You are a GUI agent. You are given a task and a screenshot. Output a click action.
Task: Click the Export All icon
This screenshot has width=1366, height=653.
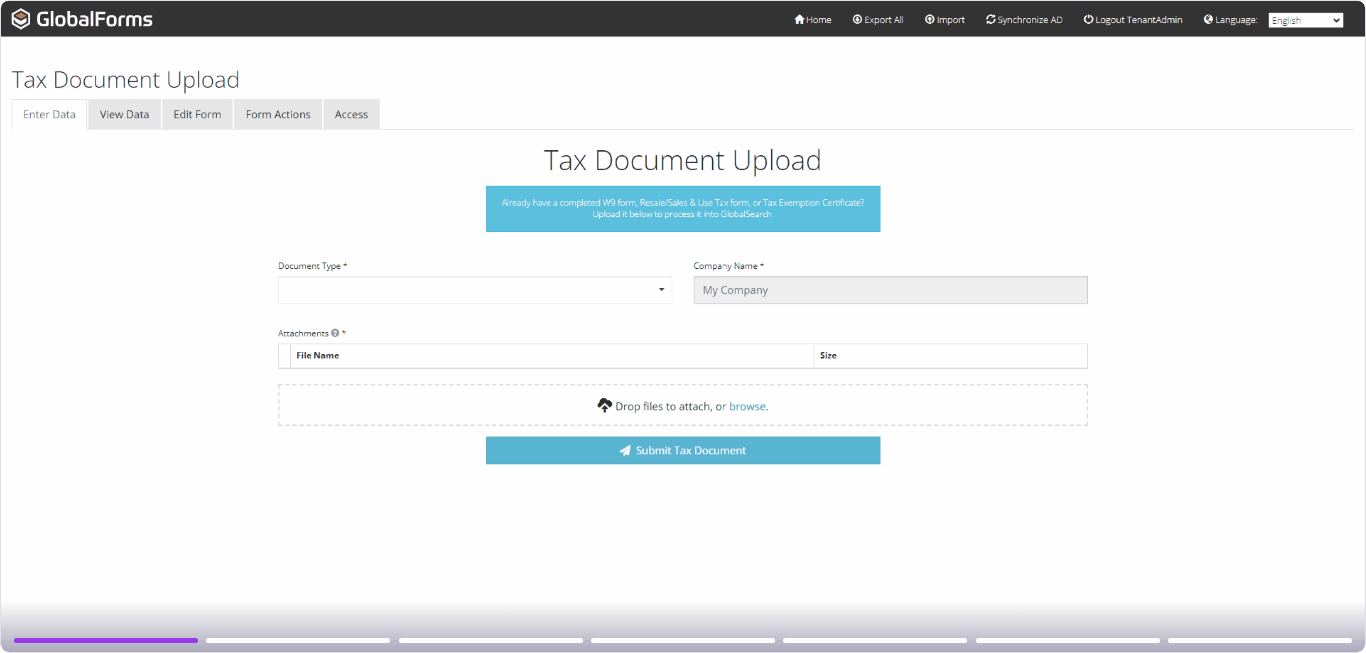(x=857, y=19)
